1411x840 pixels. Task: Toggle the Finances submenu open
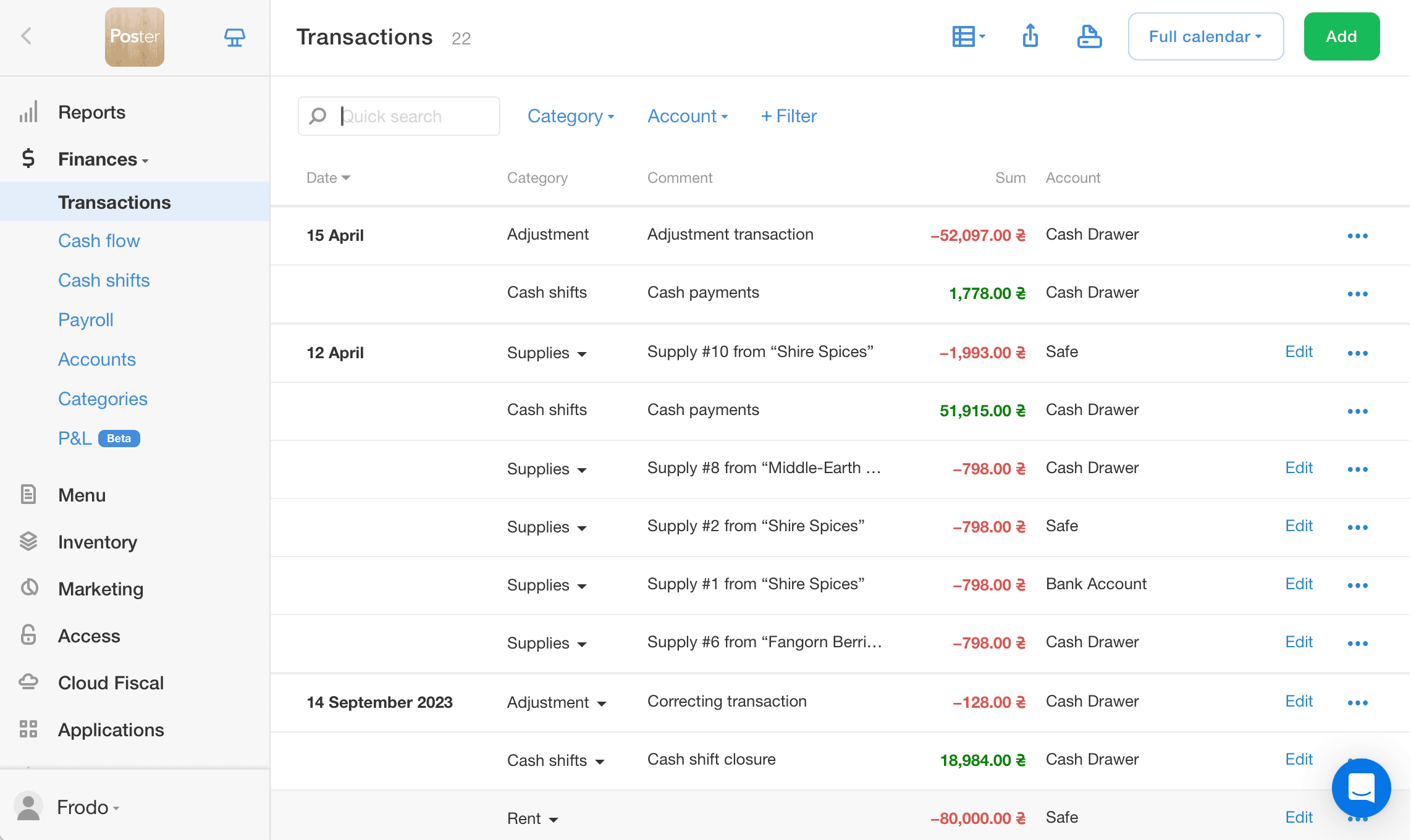pos(104,159)
